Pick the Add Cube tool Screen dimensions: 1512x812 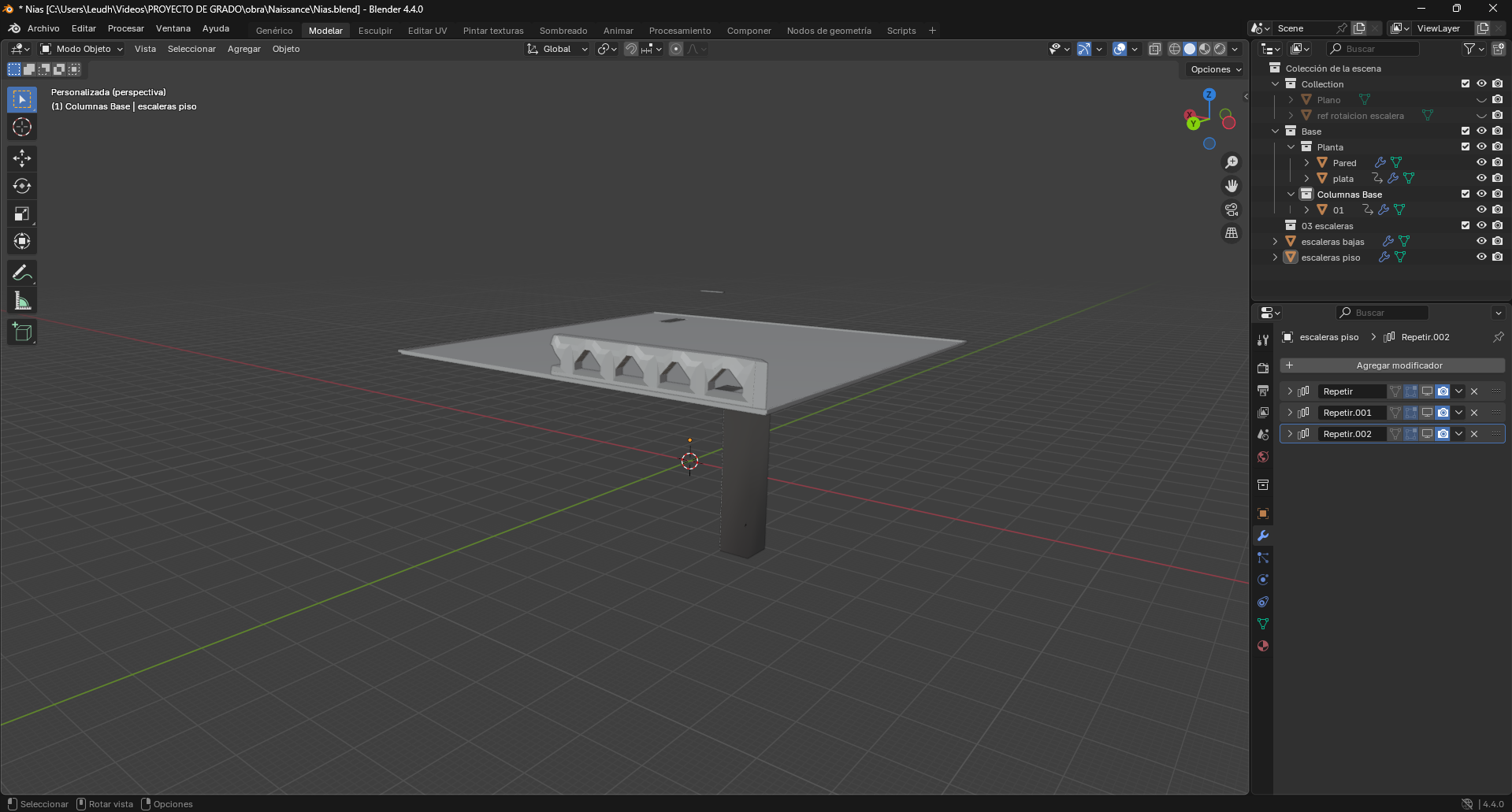[x=22, y=332]
